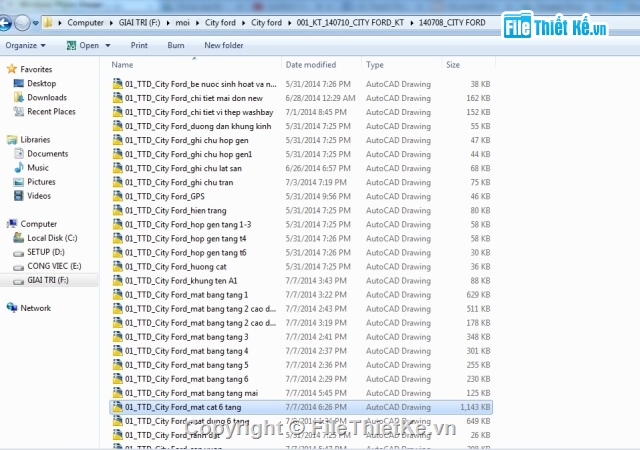Click Burn in the toolbar
This screenshot has width=640, height=450.
(x=176, y=45)
